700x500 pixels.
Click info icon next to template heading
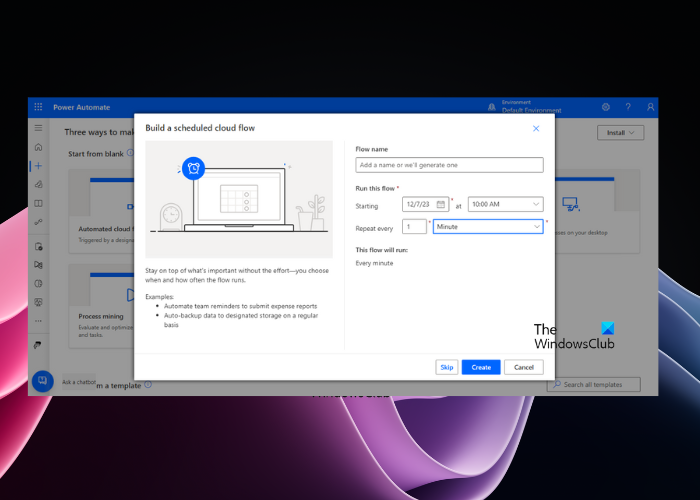coord(148,384)
